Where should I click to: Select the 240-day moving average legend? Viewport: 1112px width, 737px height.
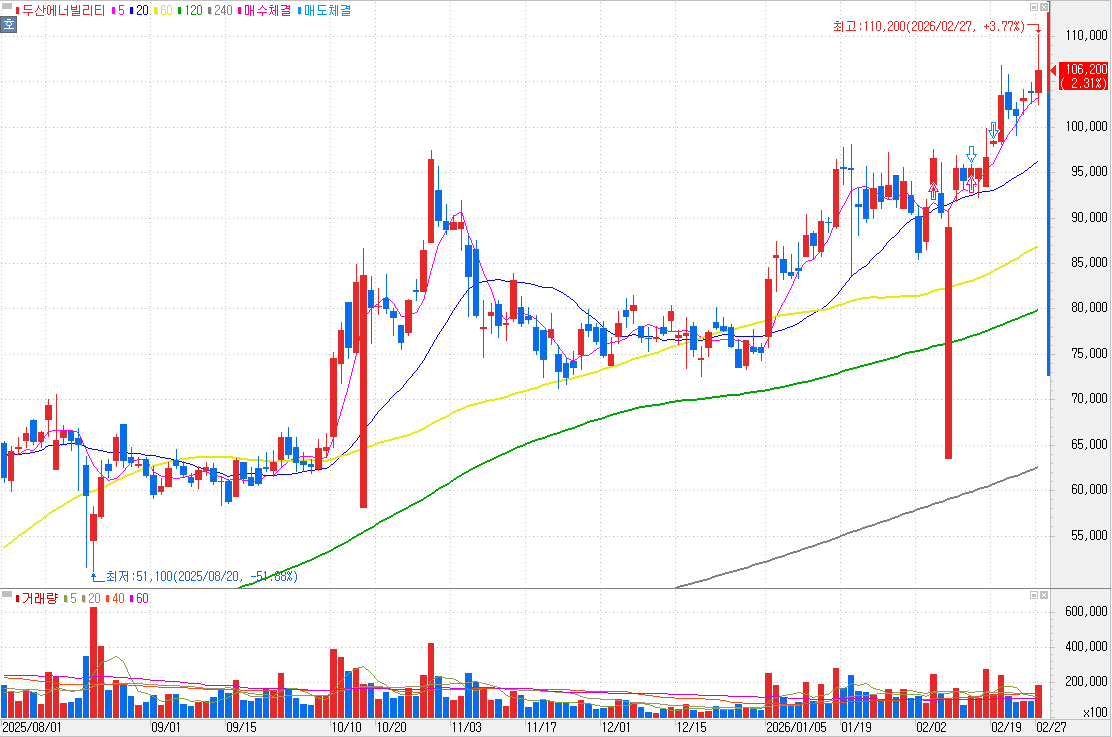point(222,10)
